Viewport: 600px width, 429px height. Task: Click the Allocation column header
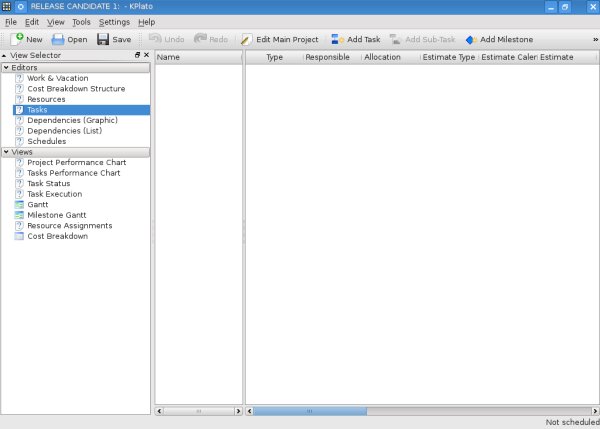click(x=382, y=57)
